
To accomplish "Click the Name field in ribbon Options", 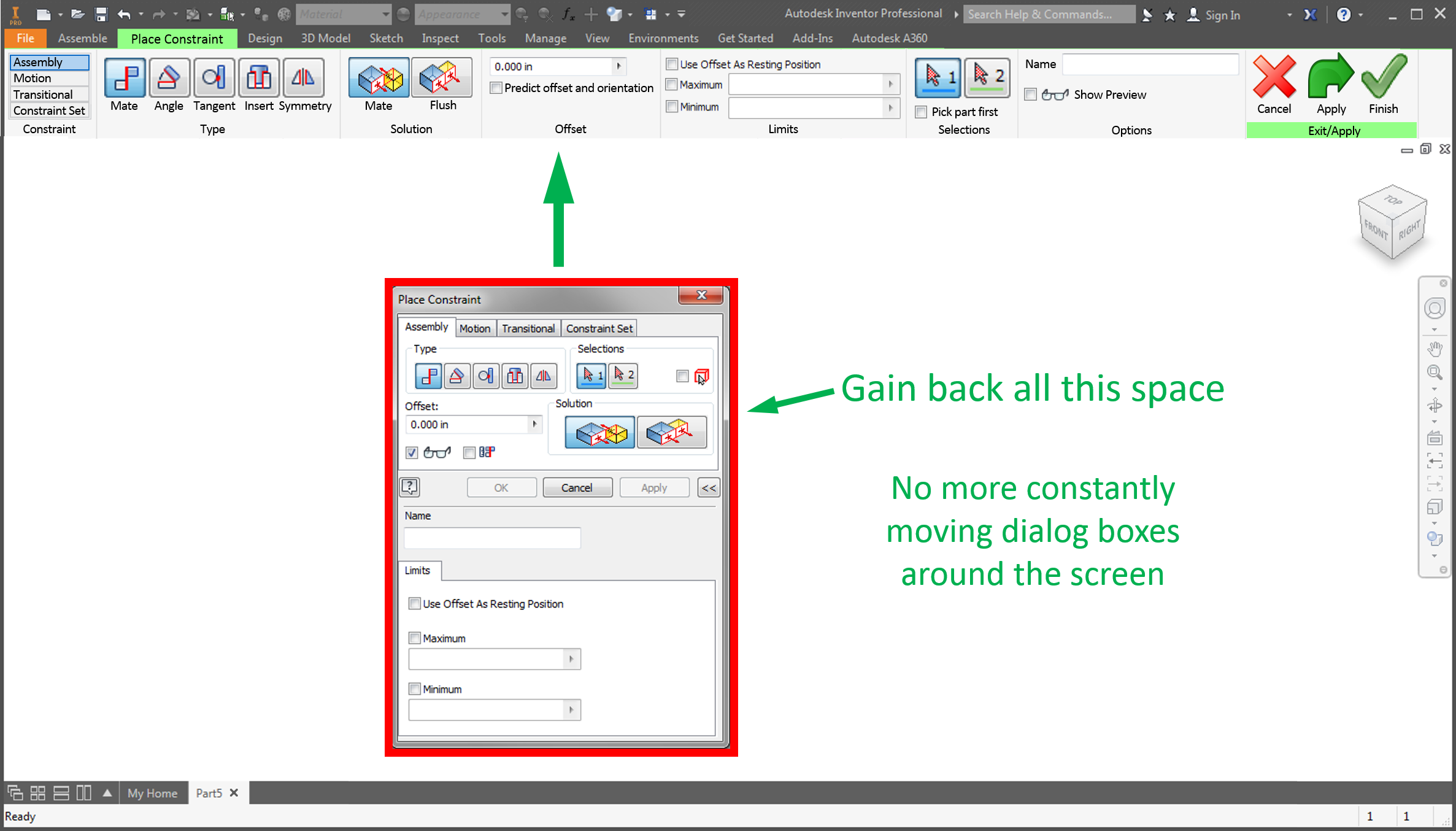I will [x=1150, y=64].
